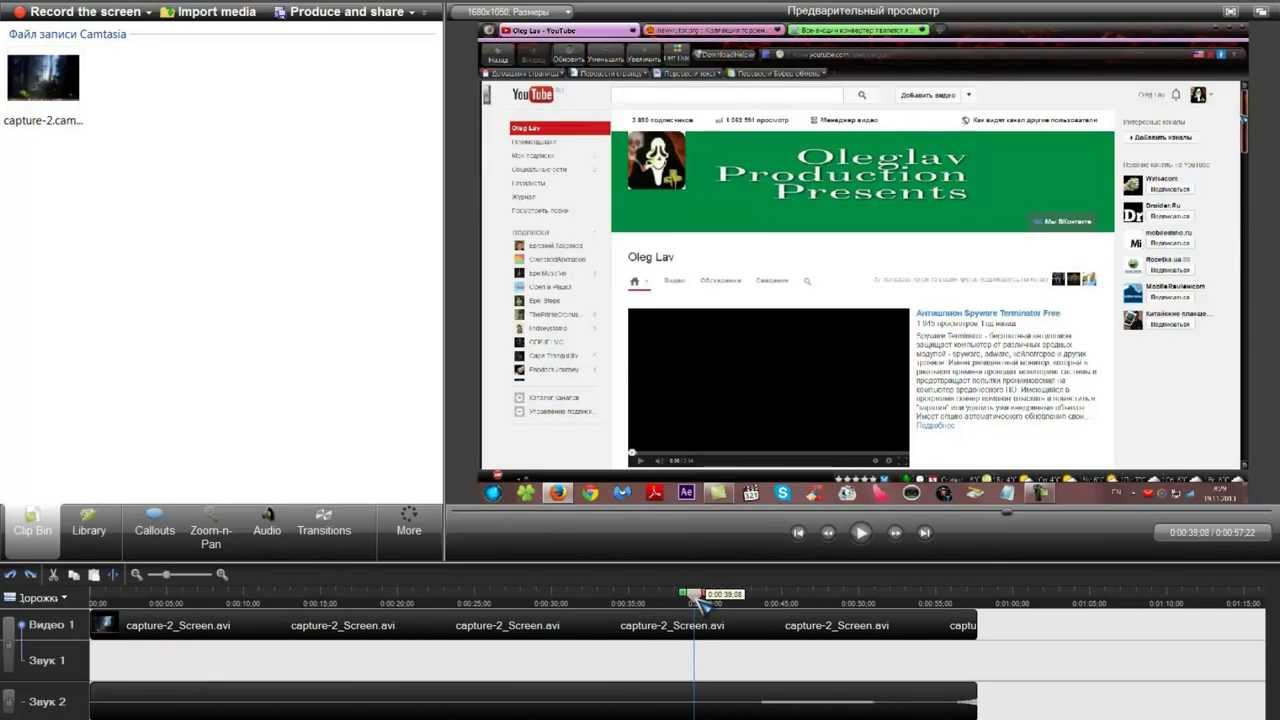
Task: Click the notification bell in YouTube preview
Action: (1176, 95)
